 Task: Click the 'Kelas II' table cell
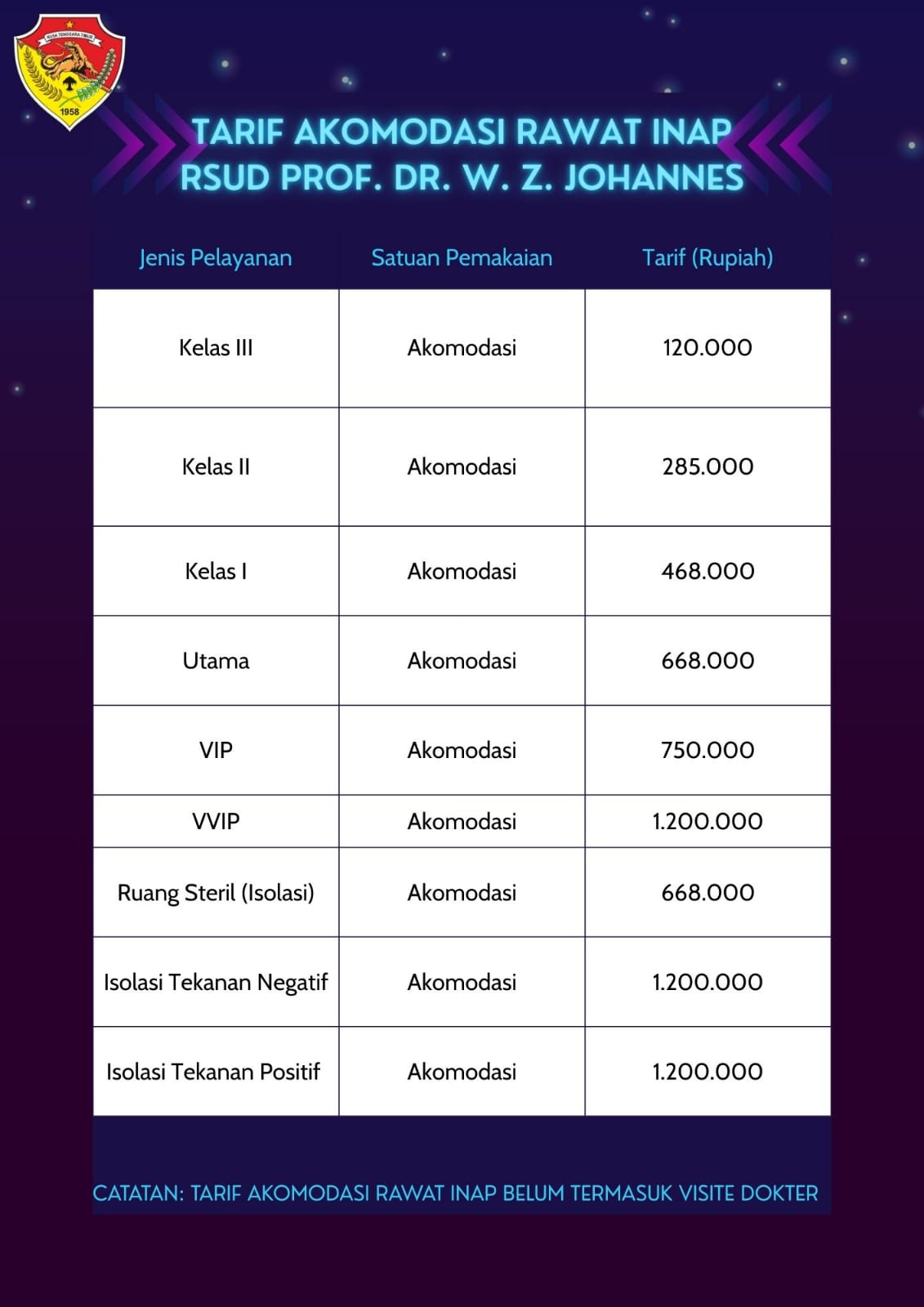click(x=216, y=467)
